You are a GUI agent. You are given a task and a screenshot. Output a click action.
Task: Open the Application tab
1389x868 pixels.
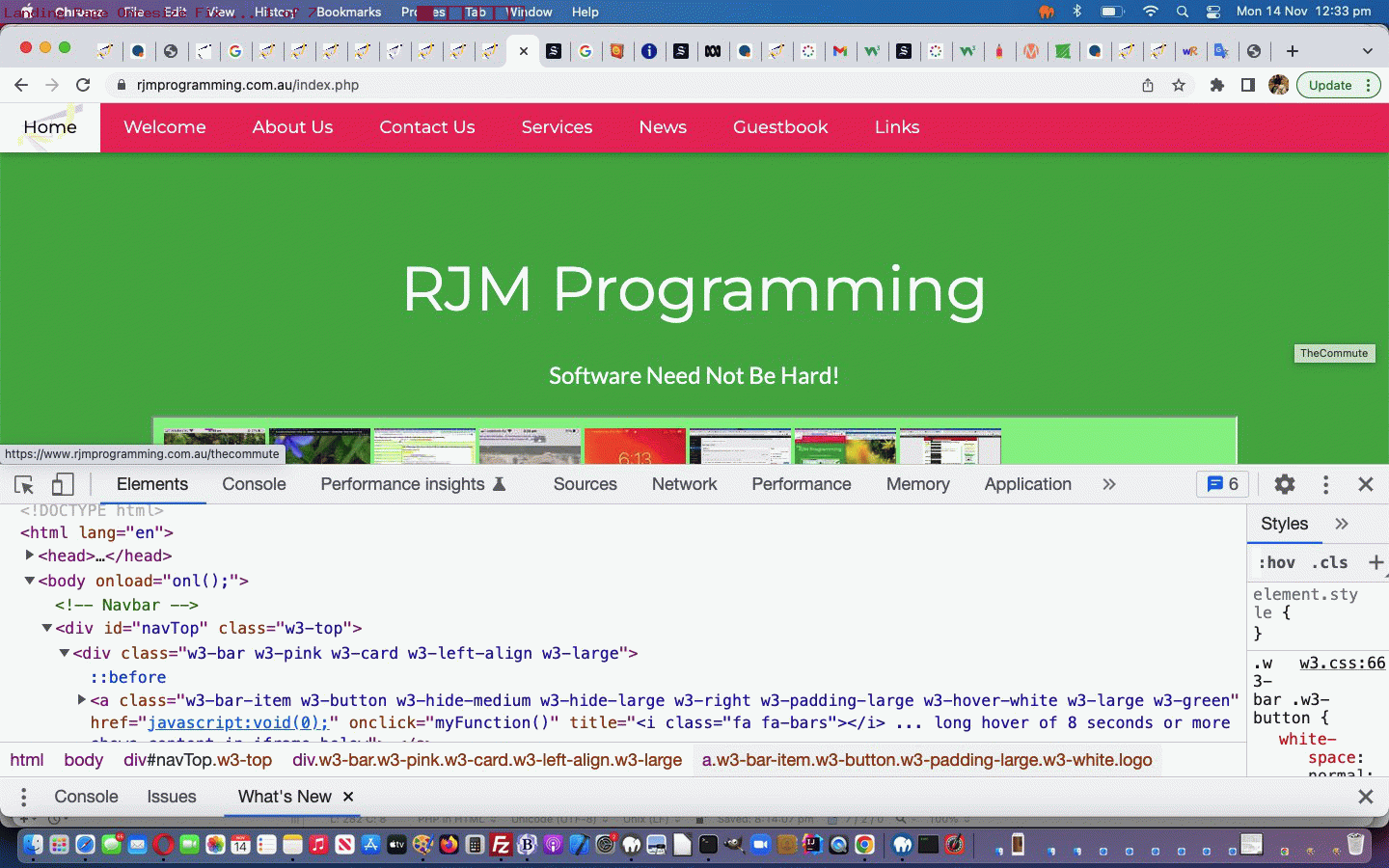click(1027, 484)
